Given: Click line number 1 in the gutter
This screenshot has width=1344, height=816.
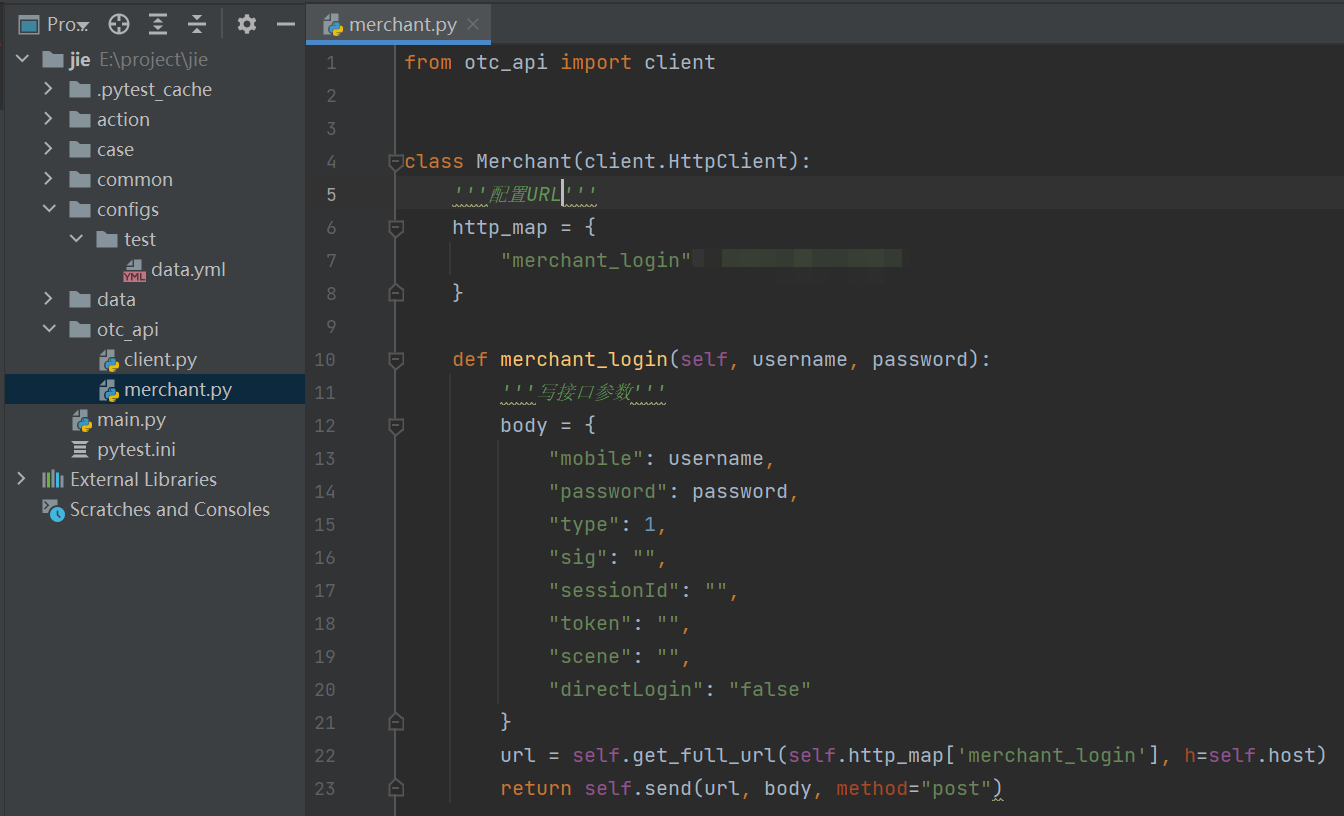Looking at the screenshot, I should 331,63.
